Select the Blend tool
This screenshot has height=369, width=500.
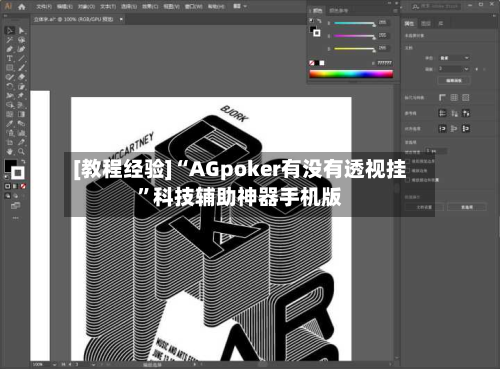click(21, 124)
